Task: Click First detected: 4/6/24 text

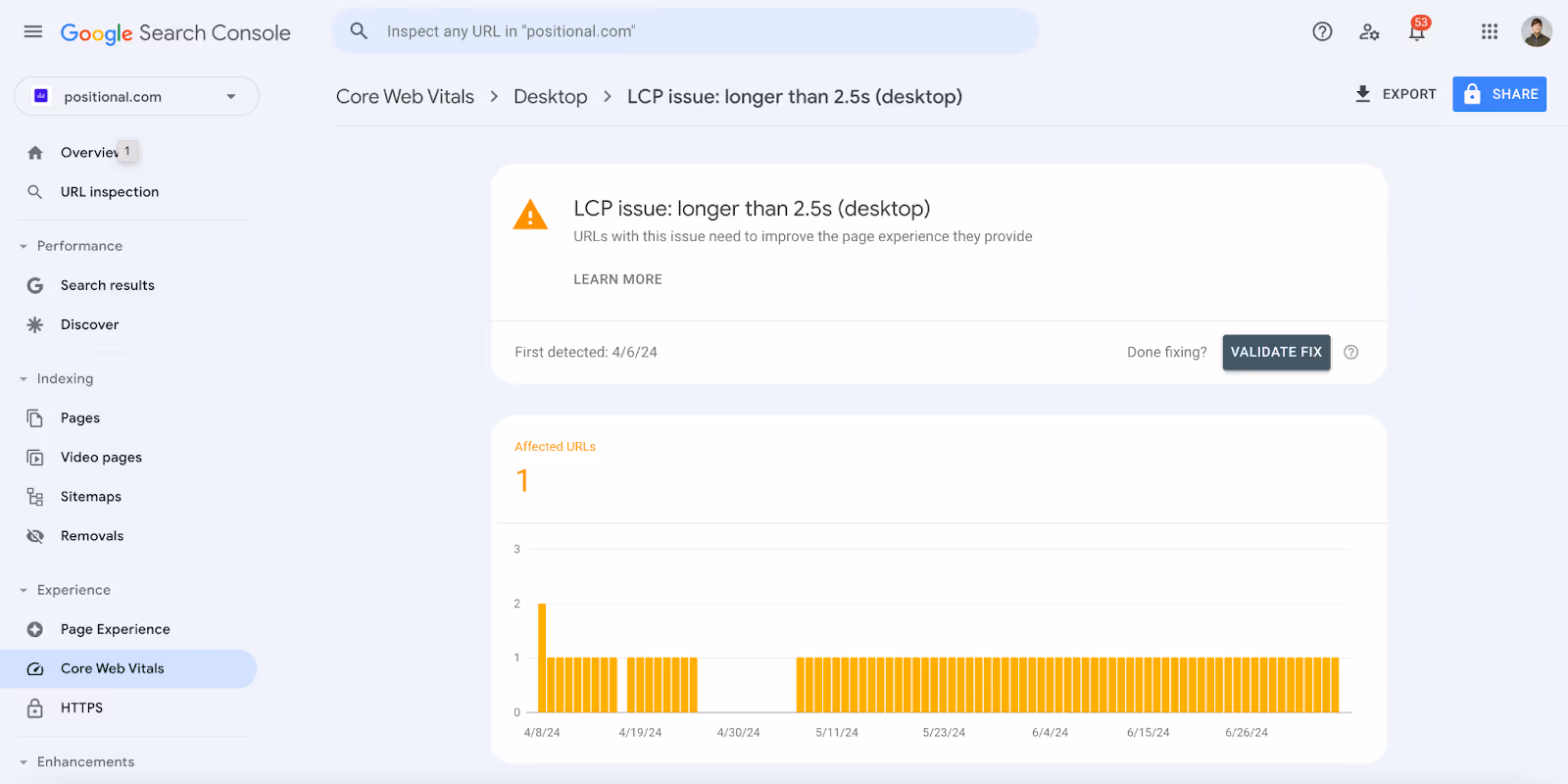Action: 586,352
